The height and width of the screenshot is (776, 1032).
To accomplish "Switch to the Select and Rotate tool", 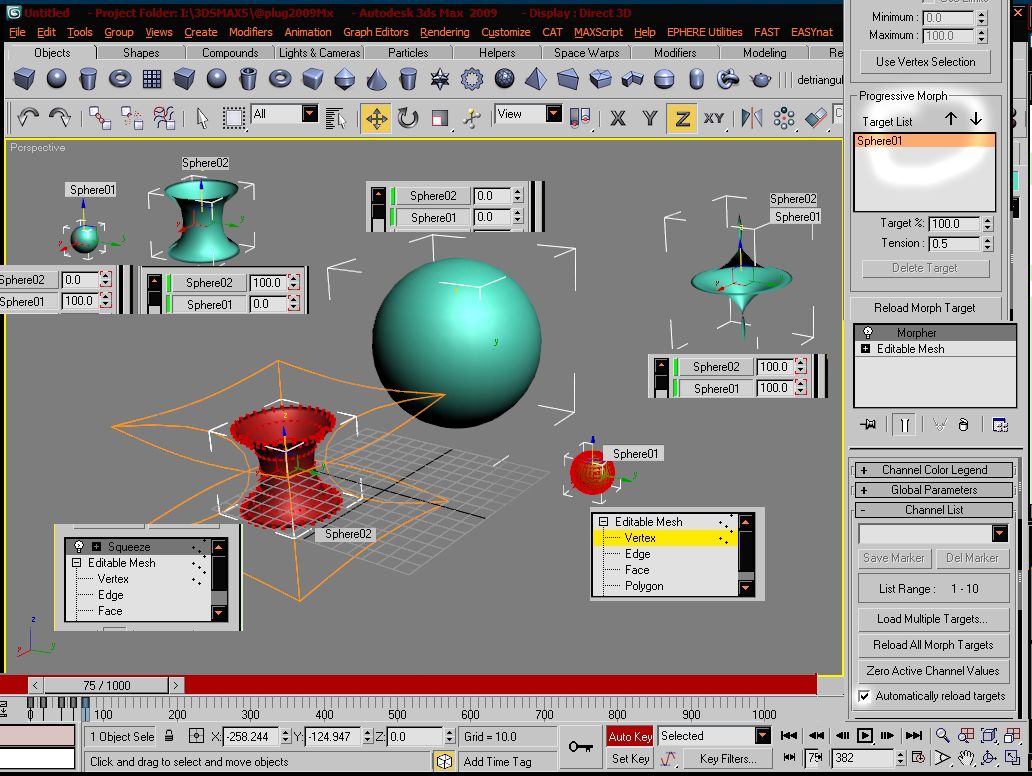I will [x=408, y=118].
